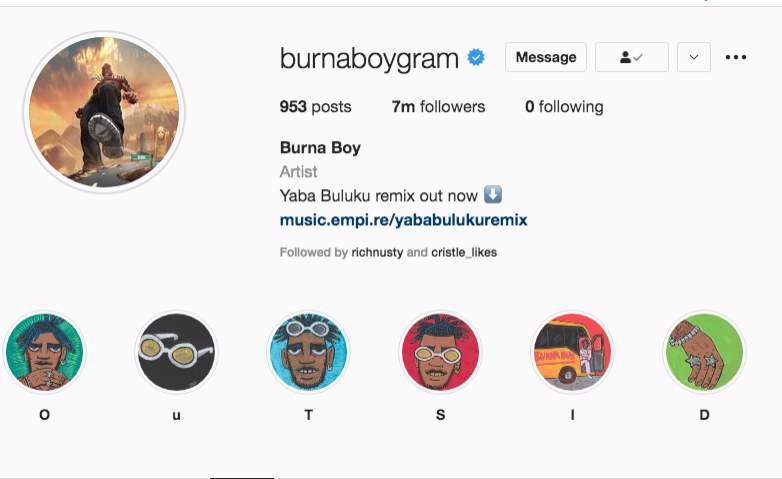Click the burnaboygram username heading

click(x=369, y=58)
